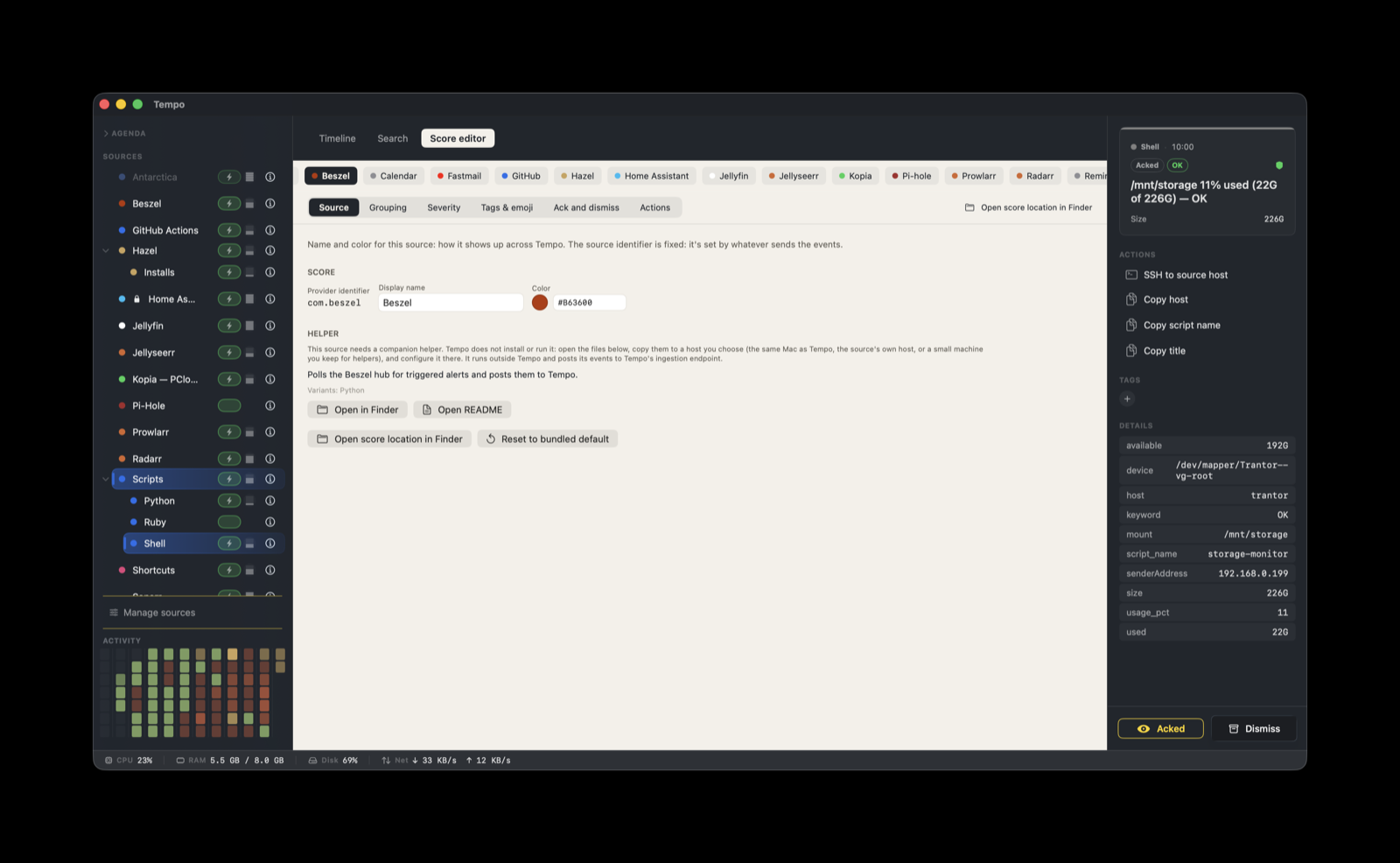The height and width of the screenshot is (863, 1400).
Task: Click the Disk icon in status bar
Action: 312,761
